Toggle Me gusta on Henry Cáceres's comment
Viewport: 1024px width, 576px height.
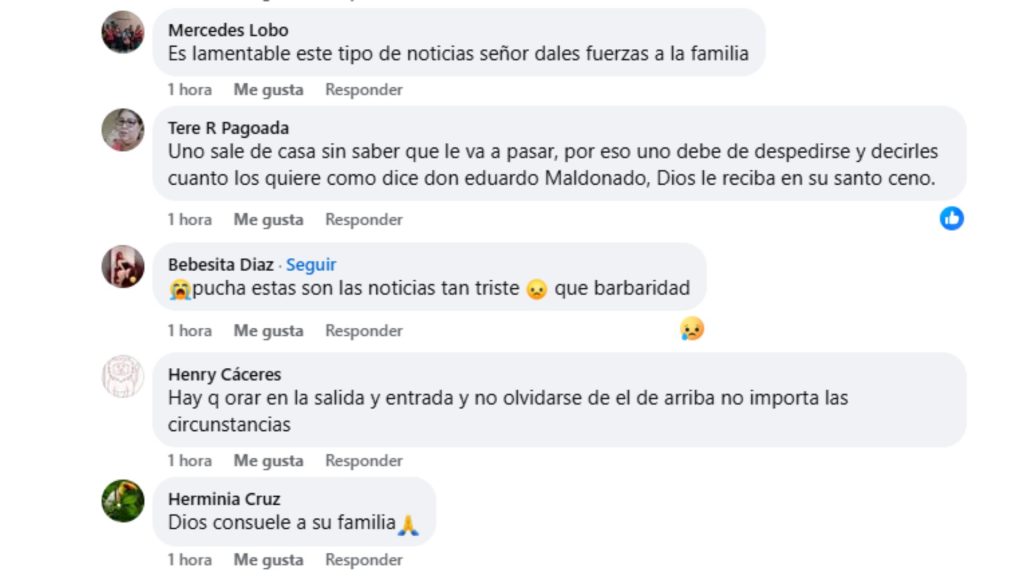(268, 460)
